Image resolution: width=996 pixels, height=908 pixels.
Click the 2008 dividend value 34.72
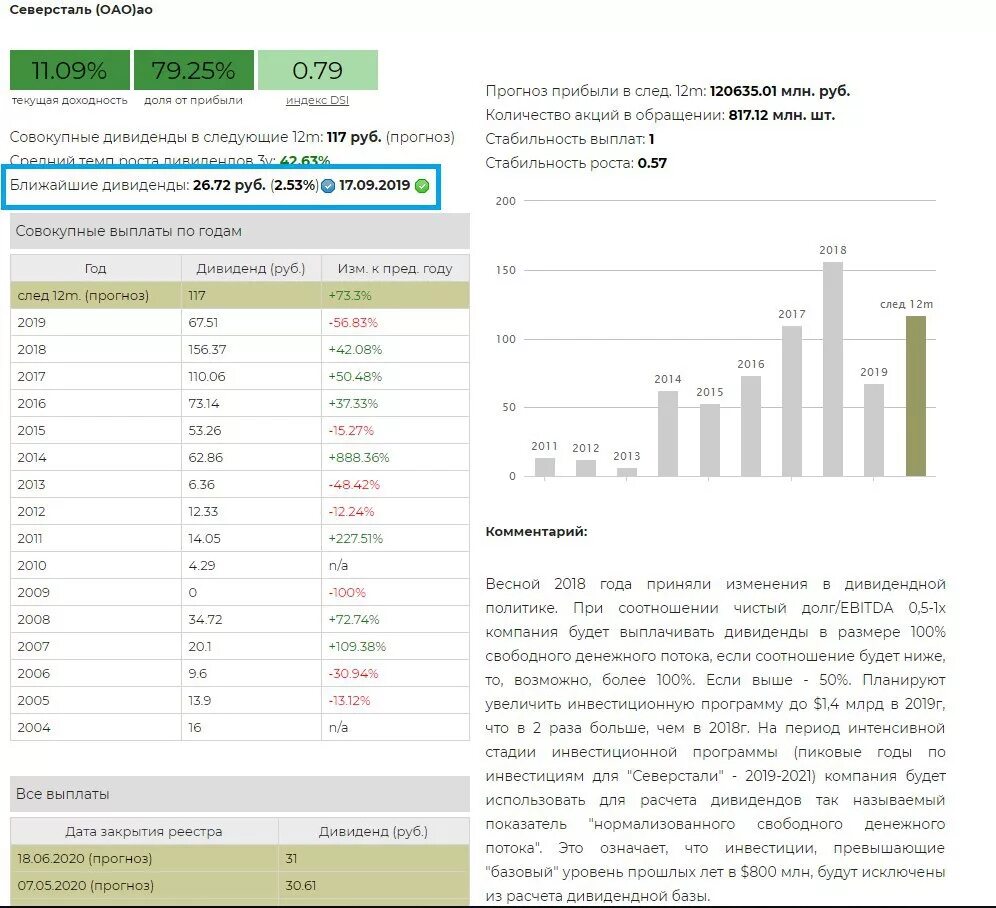(x=205, y=620)
